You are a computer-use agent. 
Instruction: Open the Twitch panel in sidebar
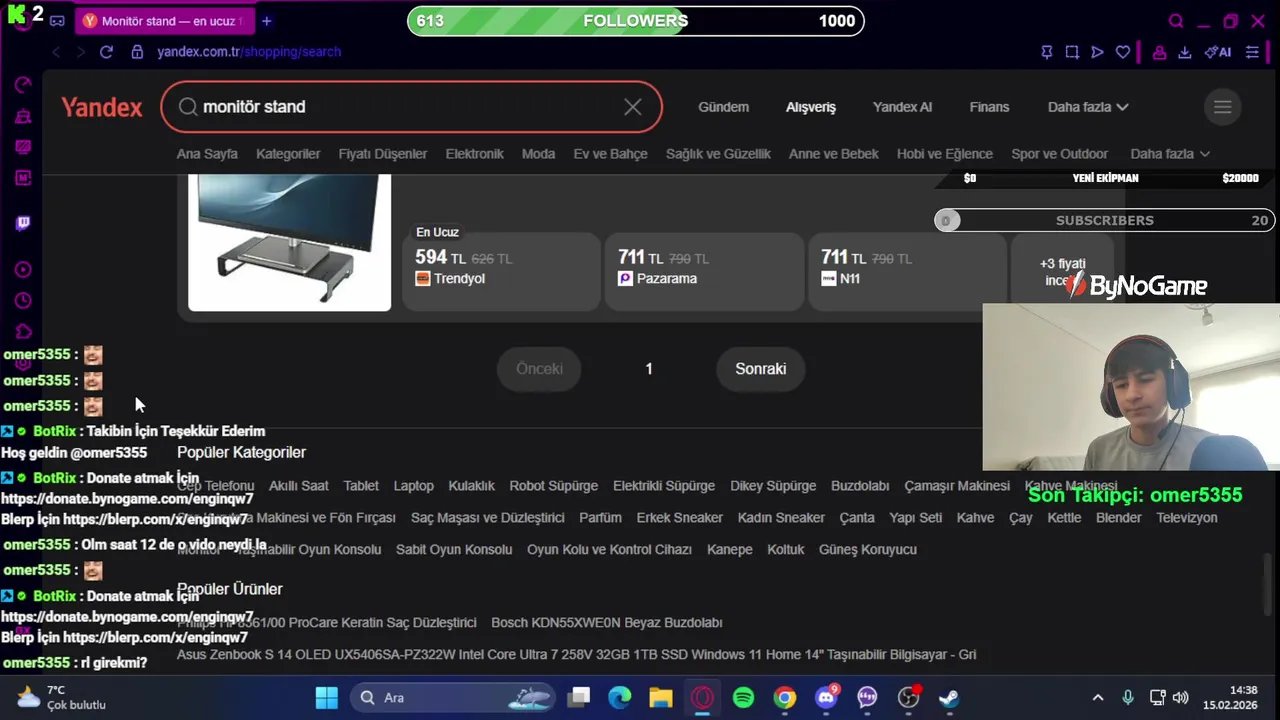(23, 223)
